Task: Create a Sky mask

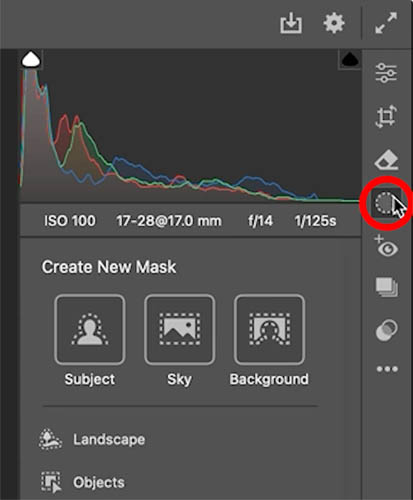Action: tap(179, 341)
